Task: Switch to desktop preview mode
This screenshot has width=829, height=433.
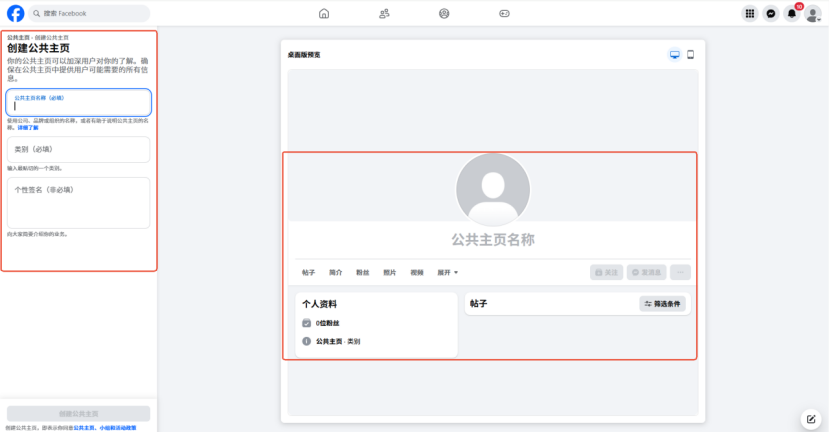Action: 674,54
